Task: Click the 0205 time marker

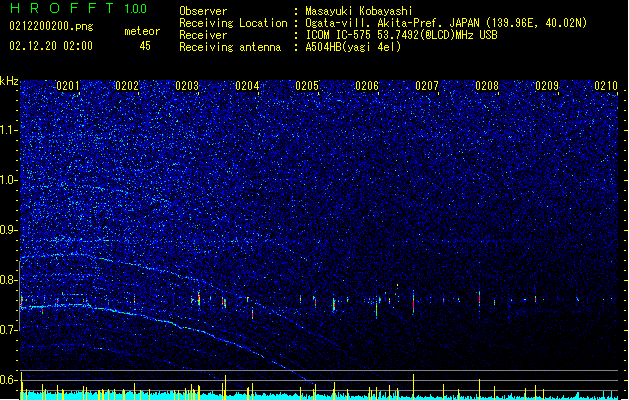Action: click(307, 86)
